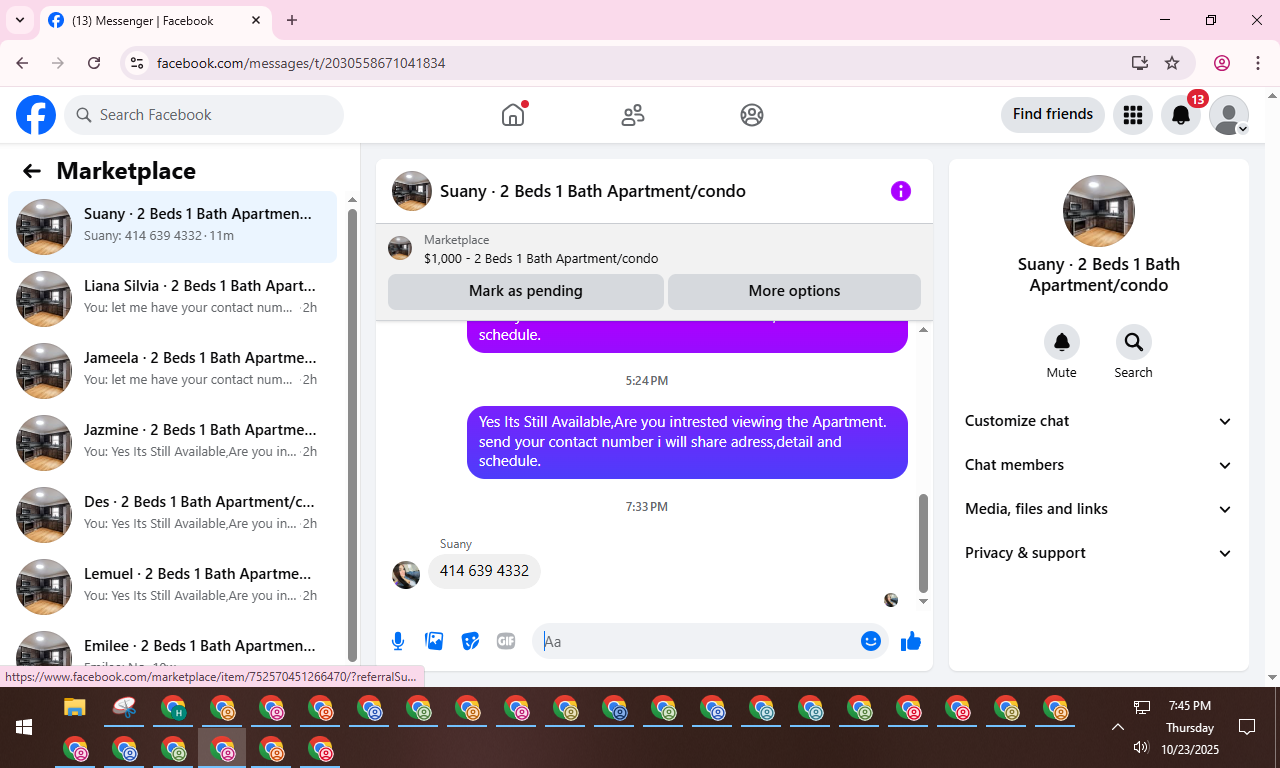This screenshot has height=768, width=1280.
Task: Open the Liana Silvia conversation
Action: (172, 299)
